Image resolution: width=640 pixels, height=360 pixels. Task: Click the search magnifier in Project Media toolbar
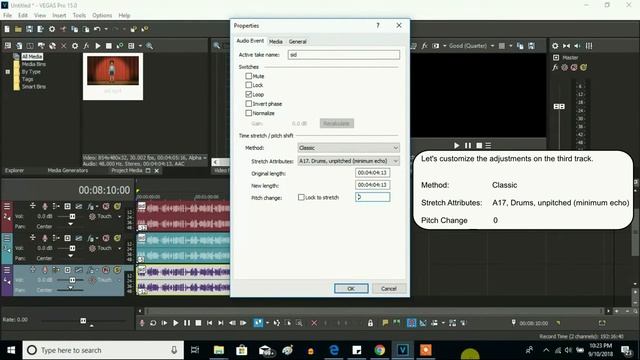[x=150, y=46]
